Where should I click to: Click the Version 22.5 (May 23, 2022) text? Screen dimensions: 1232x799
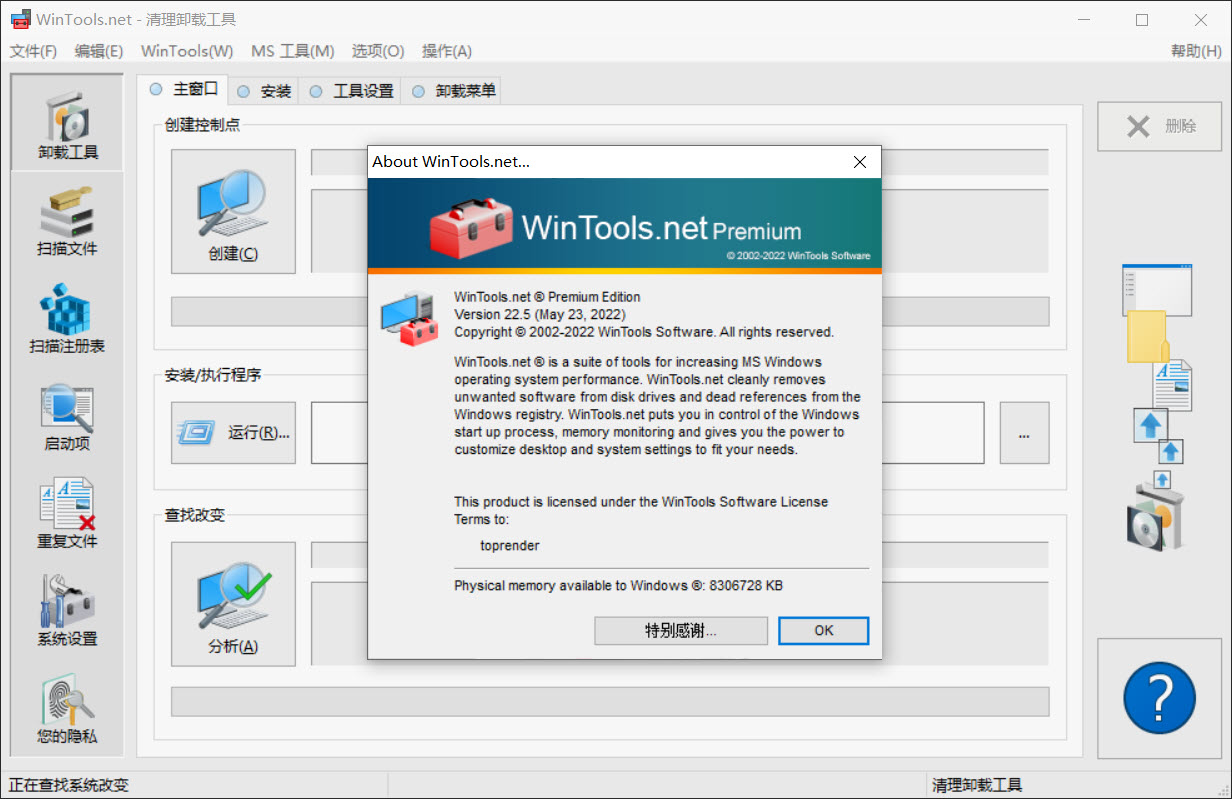(x=540, y=314)
